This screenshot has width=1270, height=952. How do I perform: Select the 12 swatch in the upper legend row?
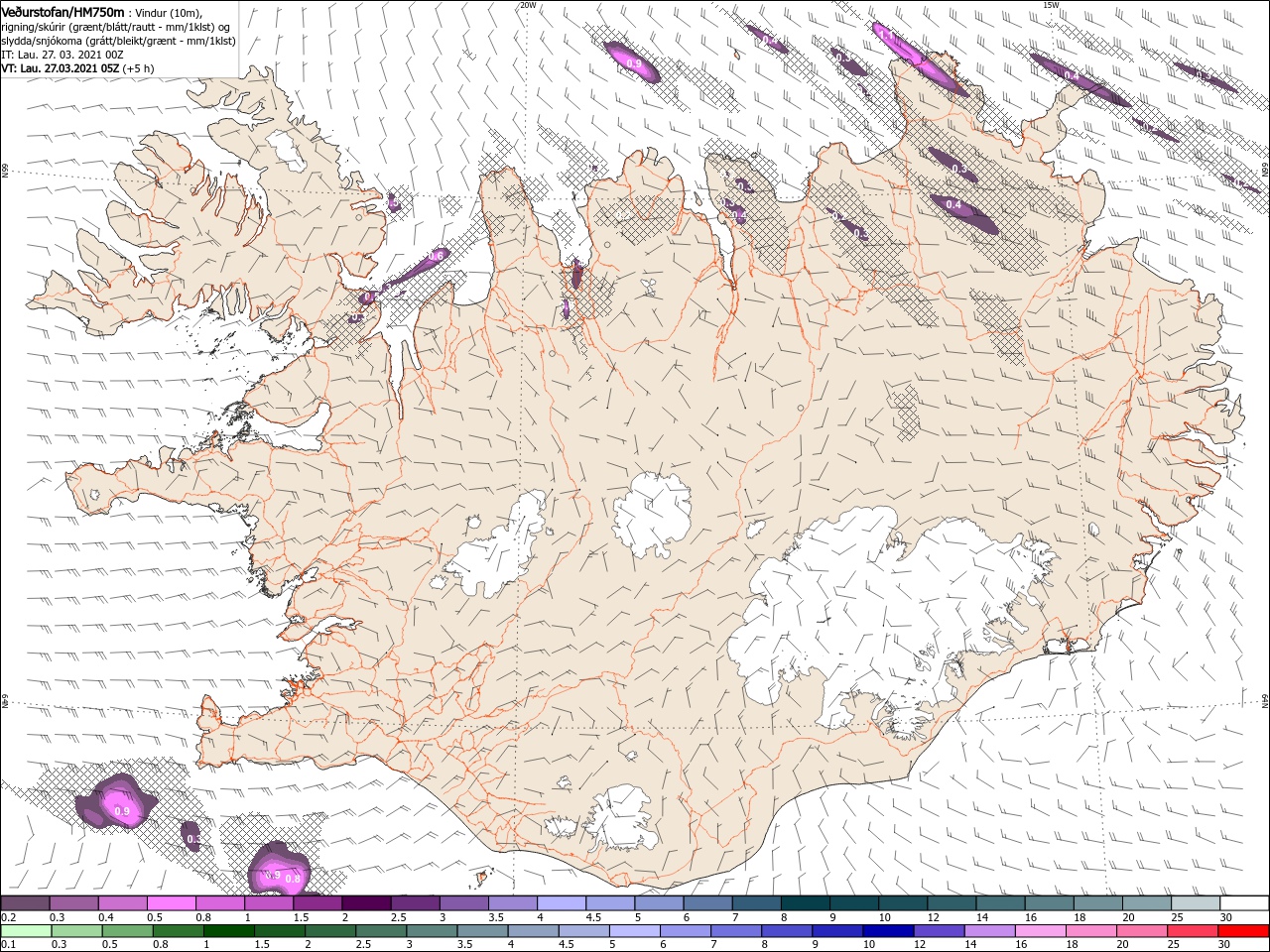pyautogui.click(x=952, y=902)
